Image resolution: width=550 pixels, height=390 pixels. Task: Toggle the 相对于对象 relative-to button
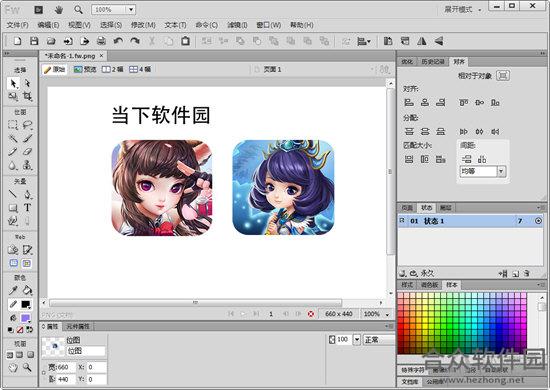click(503, 75)
